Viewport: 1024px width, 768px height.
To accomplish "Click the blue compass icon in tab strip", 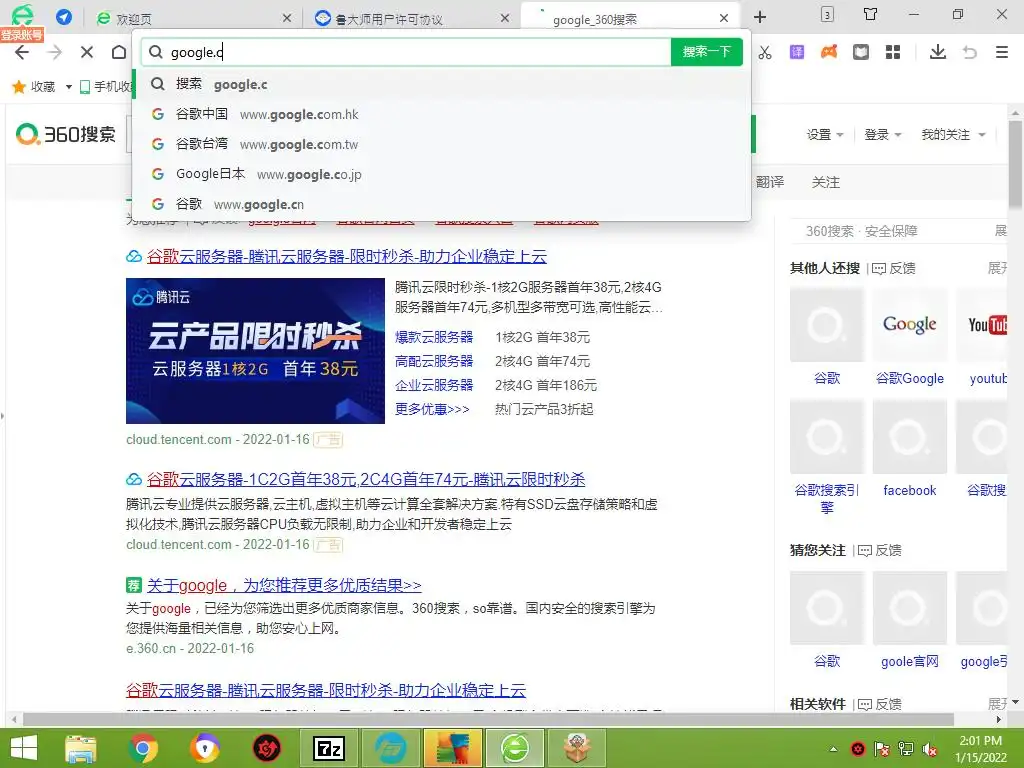I will tap(64, 17).
